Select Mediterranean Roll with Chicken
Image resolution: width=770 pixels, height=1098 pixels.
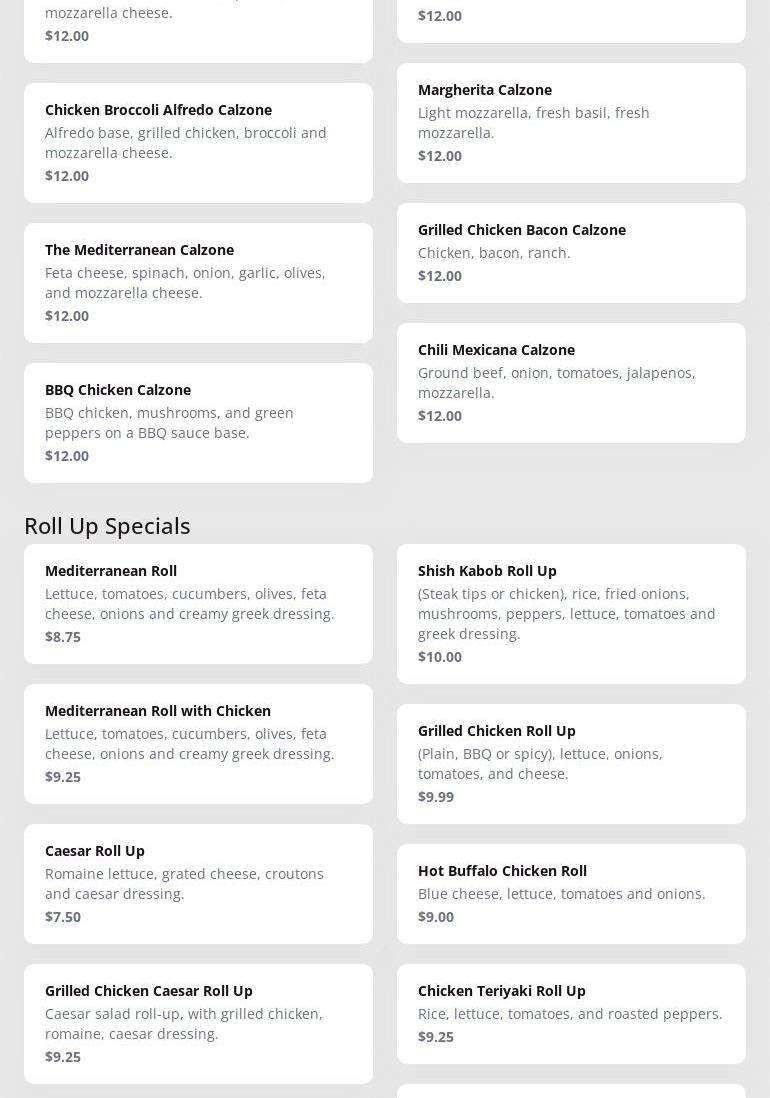pyautogui.click(x=198, y=743)
